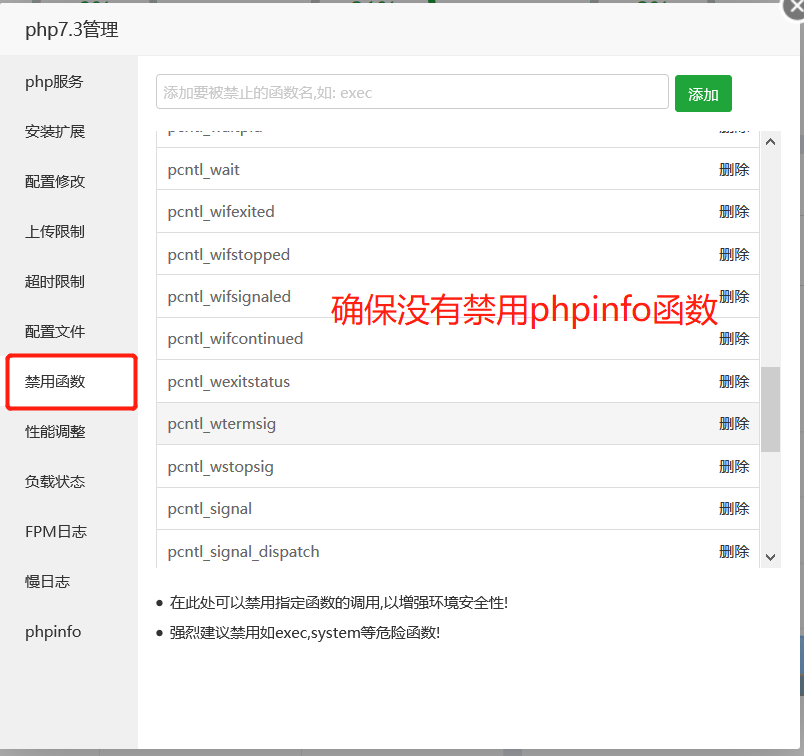This screenshot has width=804, height=756.
Task: Show the 性能调整 settings
Action: click(55, 432)
